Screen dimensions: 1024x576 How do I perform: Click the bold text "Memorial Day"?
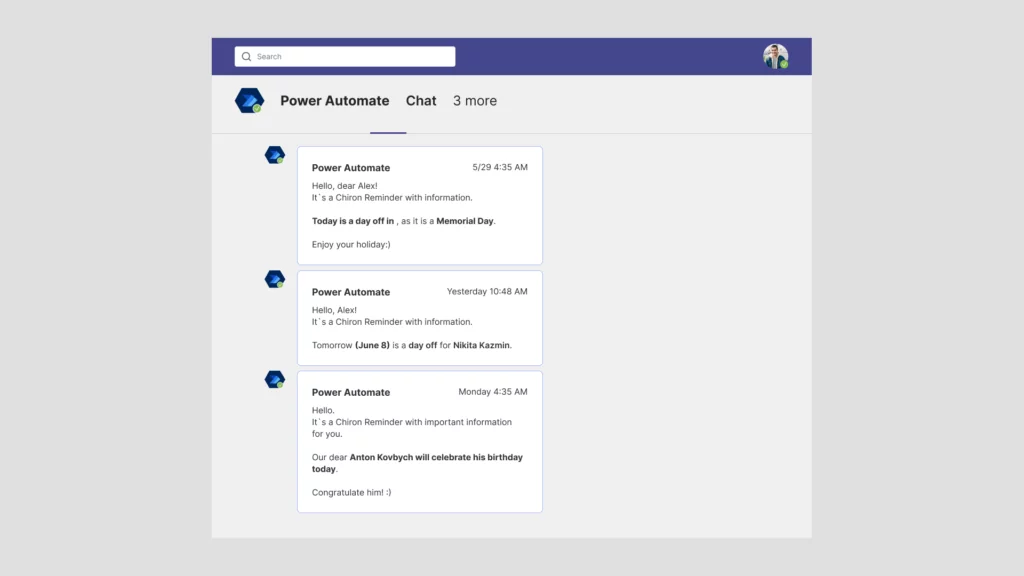click(x=465, y=220)
